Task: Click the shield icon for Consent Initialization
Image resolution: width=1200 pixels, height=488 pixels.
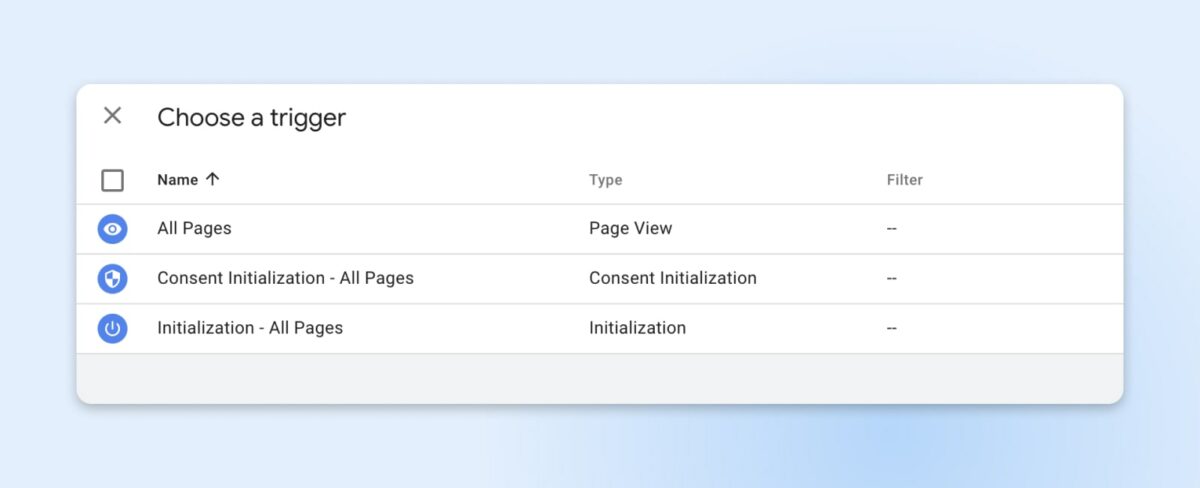Action: [113, 279]
